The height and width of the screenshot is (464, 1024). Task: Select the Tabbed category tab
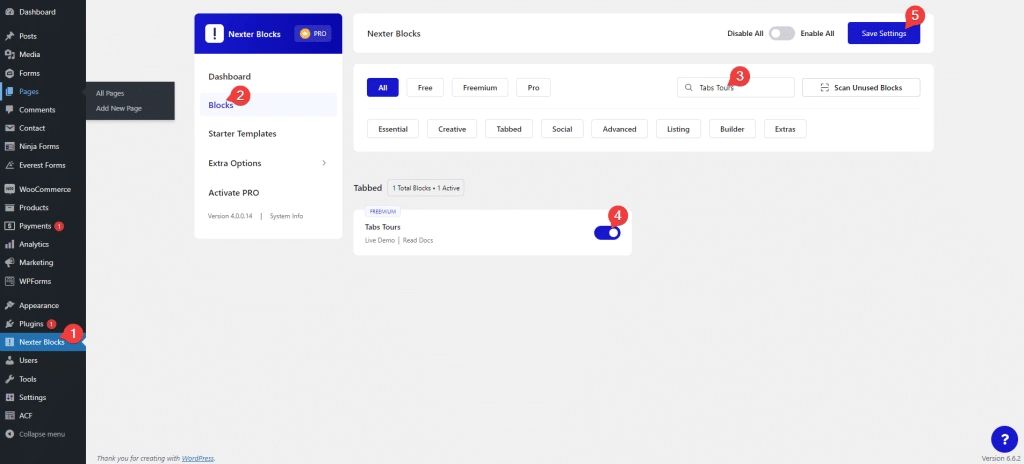pos(508,129)
